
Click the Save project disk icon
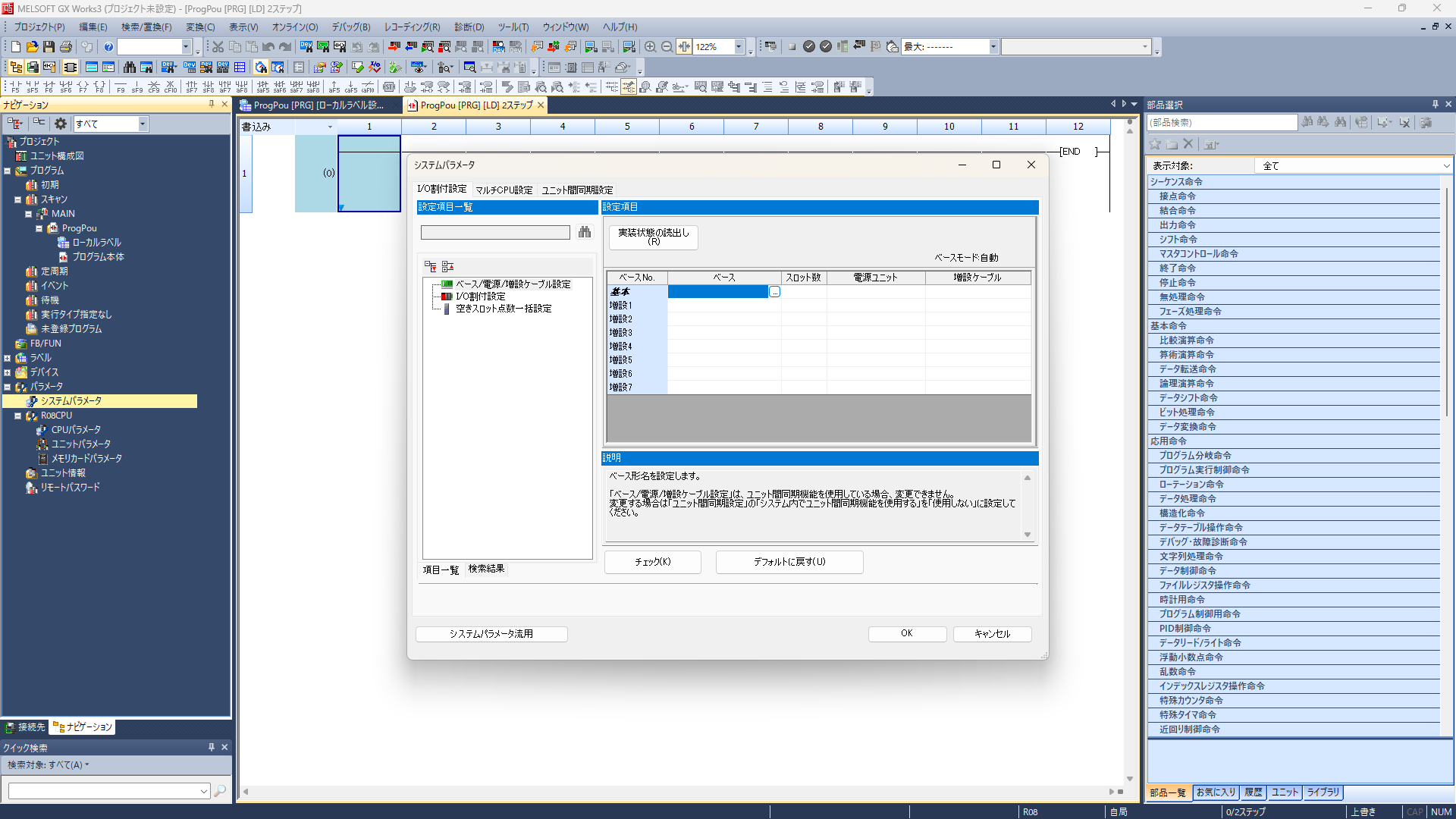(x=49, y=47)
